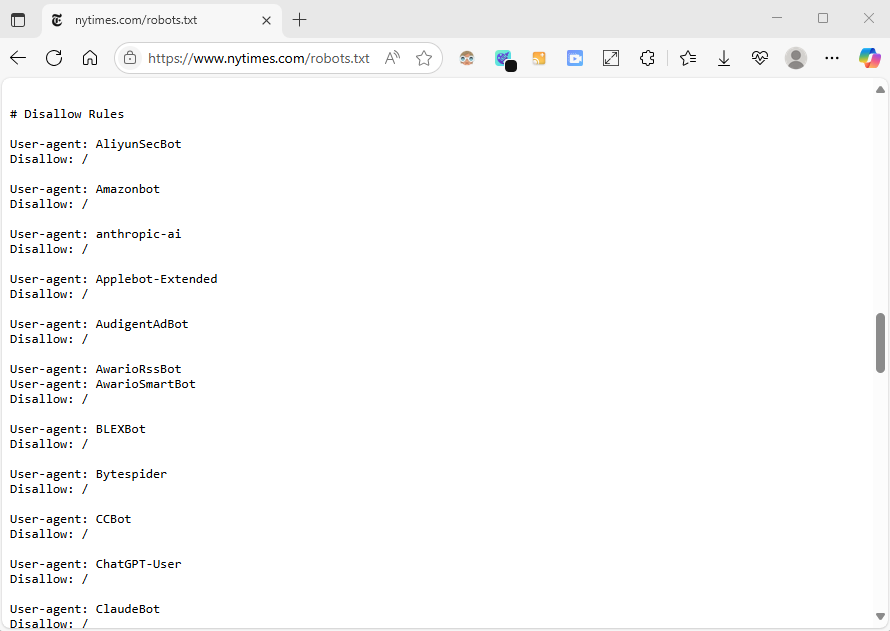Open the orange RSS feed extension
Image resolution: width=890 pixels, height=631 pixels.
coord(539,58)
